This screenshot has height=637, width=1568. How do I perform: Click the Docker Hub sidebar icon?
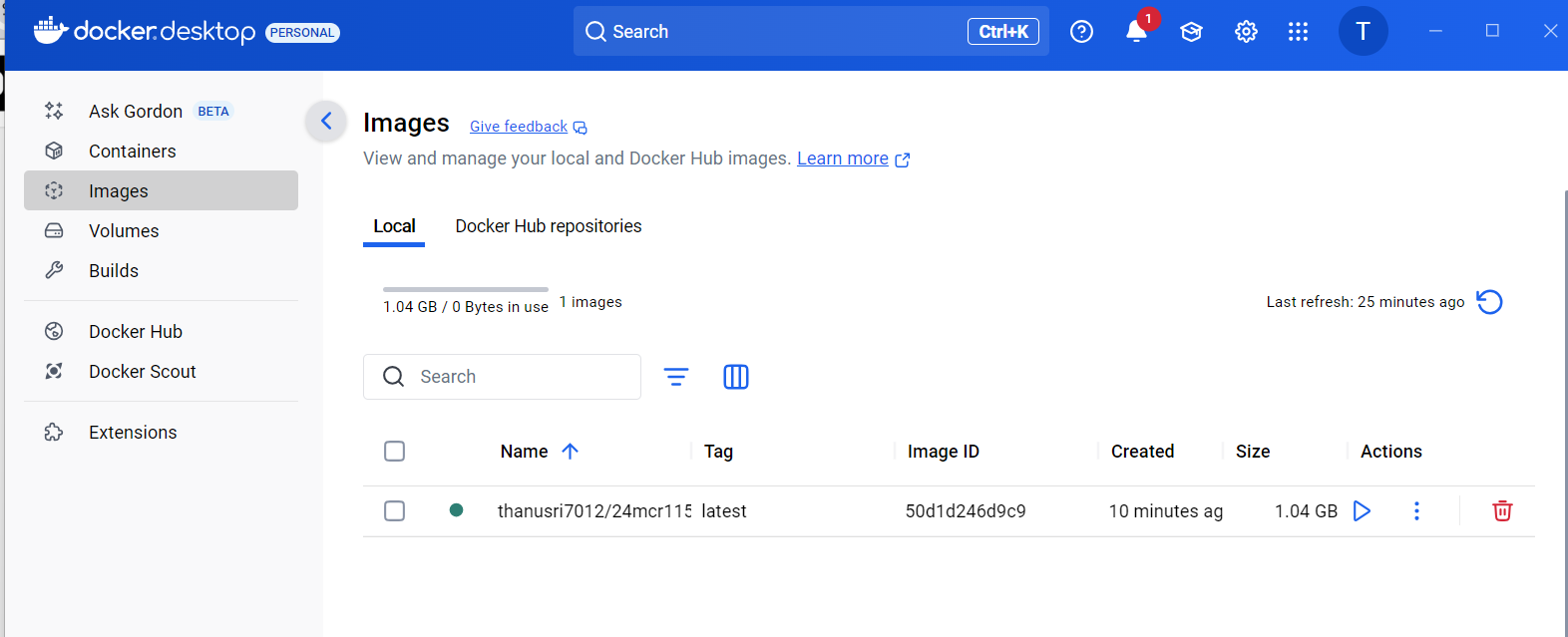click(54, 331)
